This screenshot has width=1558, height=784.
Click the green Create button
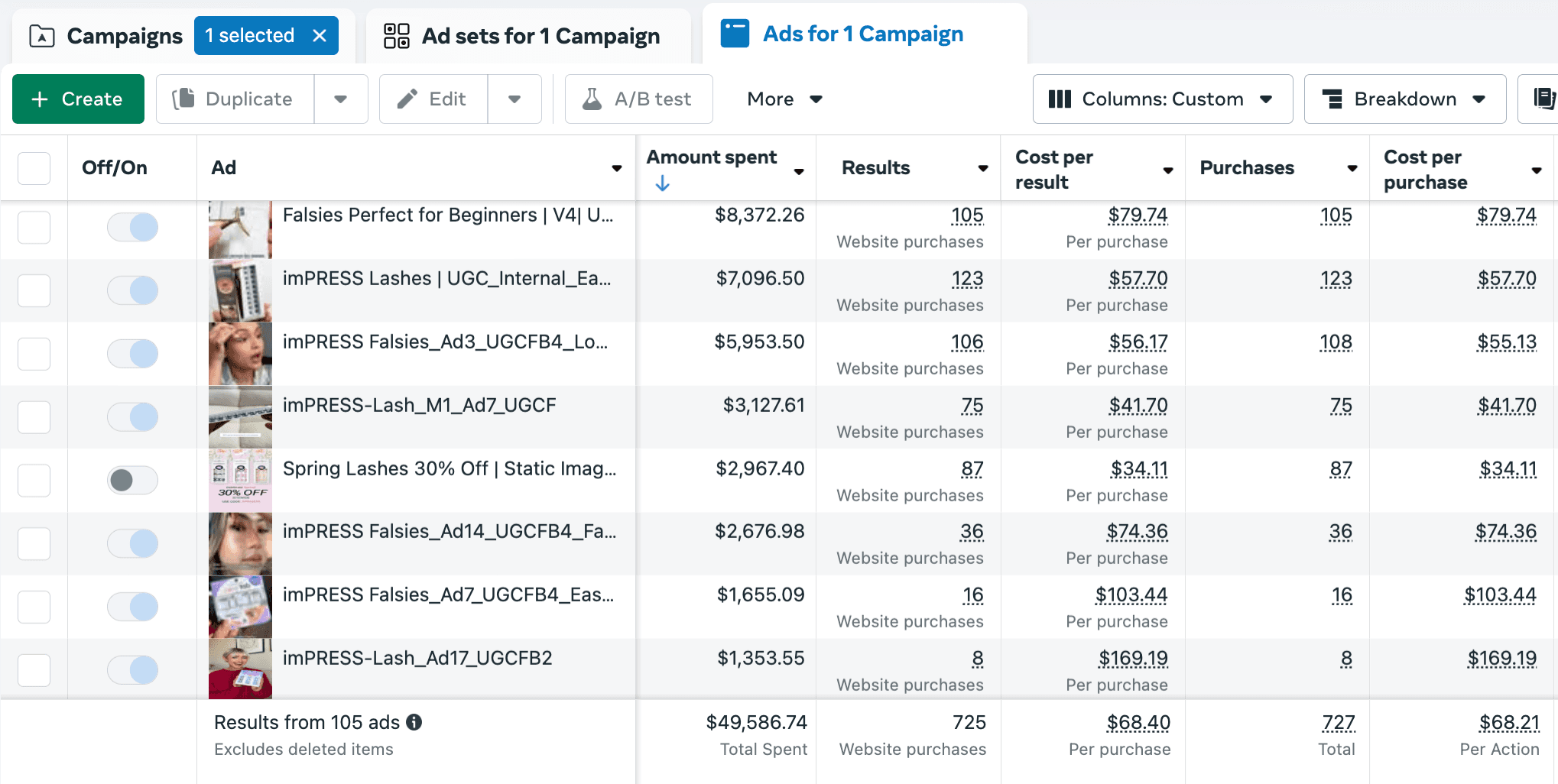78,99
